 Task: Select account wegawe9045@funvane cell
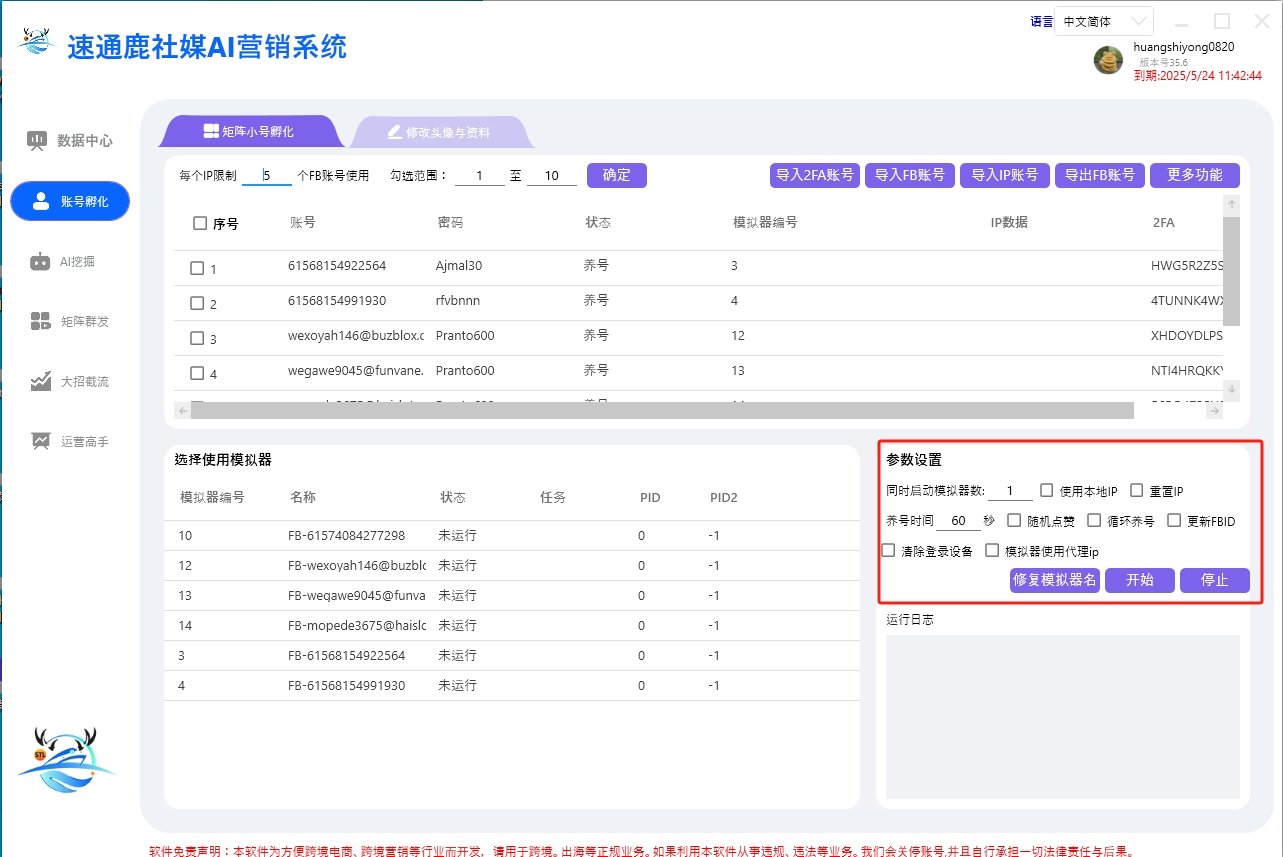(x=356, y=371)
